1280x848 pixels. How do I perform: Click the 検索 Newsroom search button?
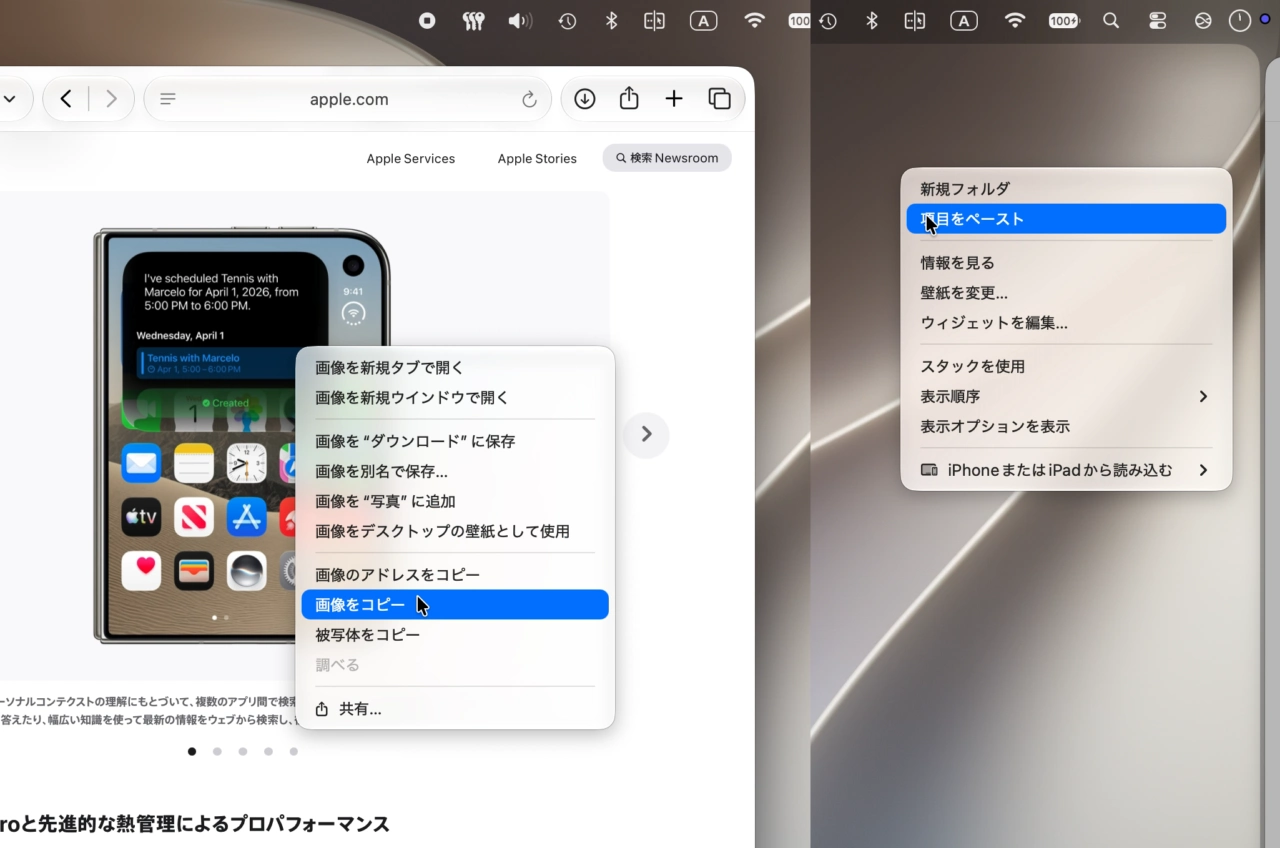[x=667, y=158]
